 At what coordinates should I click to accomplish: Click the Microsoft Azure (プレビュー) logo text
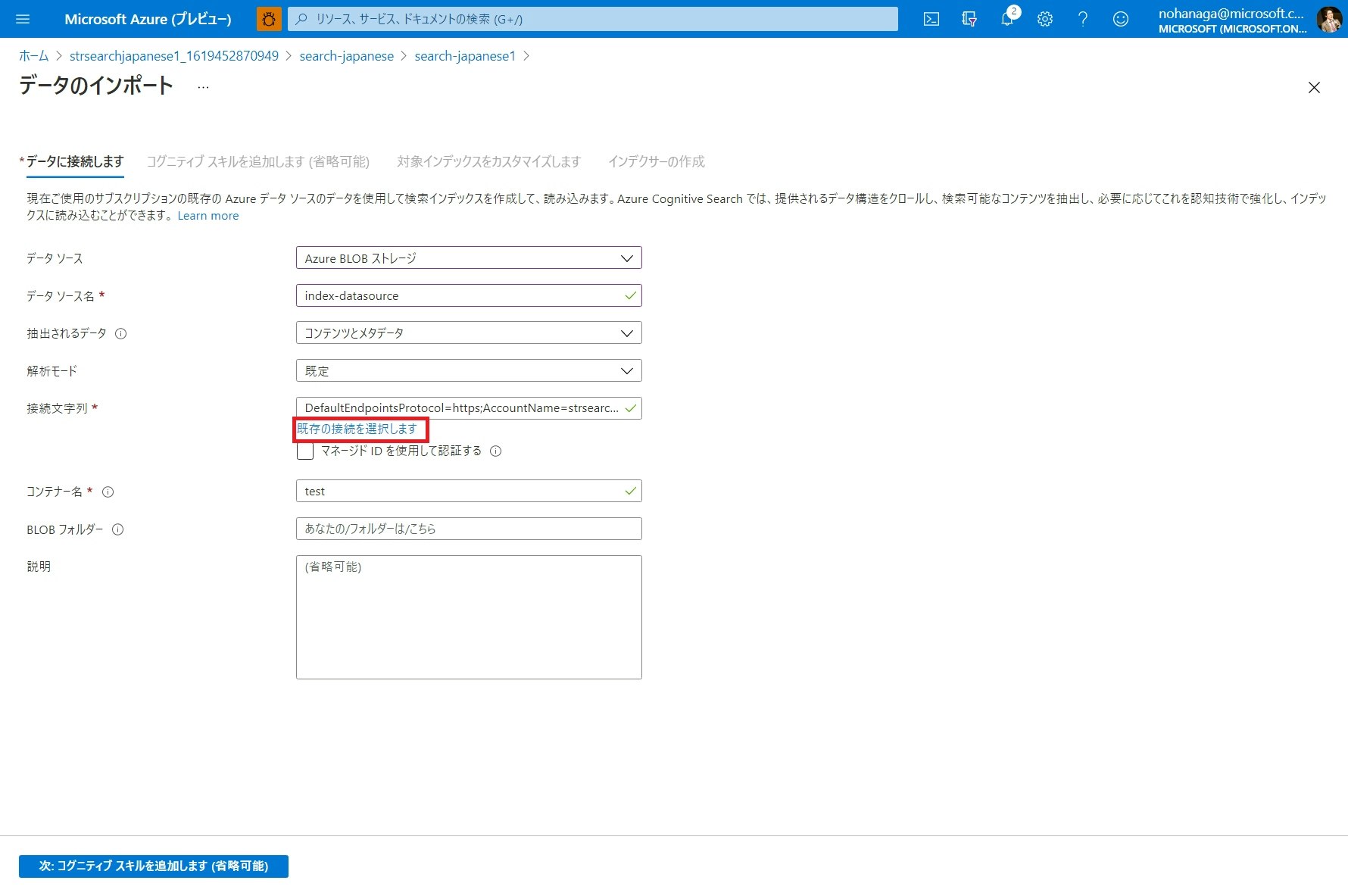[148, 19]
